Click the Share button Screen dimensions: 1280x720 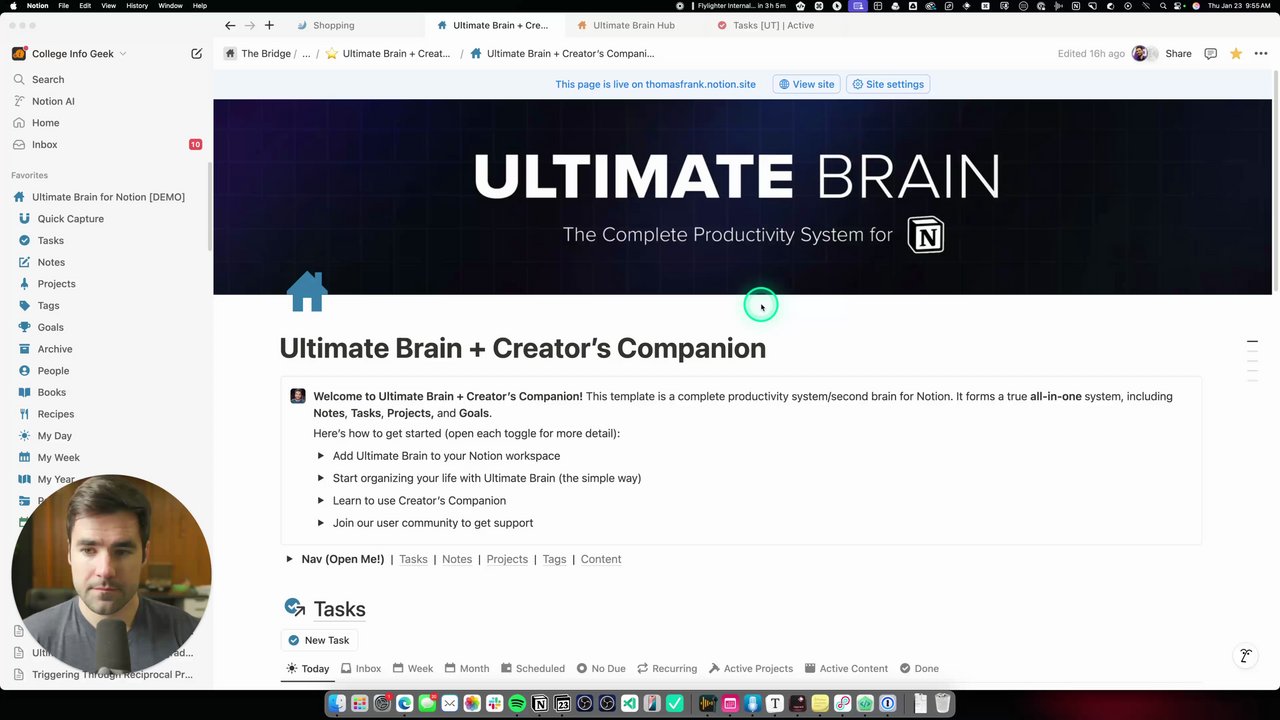coord(1178,54)
